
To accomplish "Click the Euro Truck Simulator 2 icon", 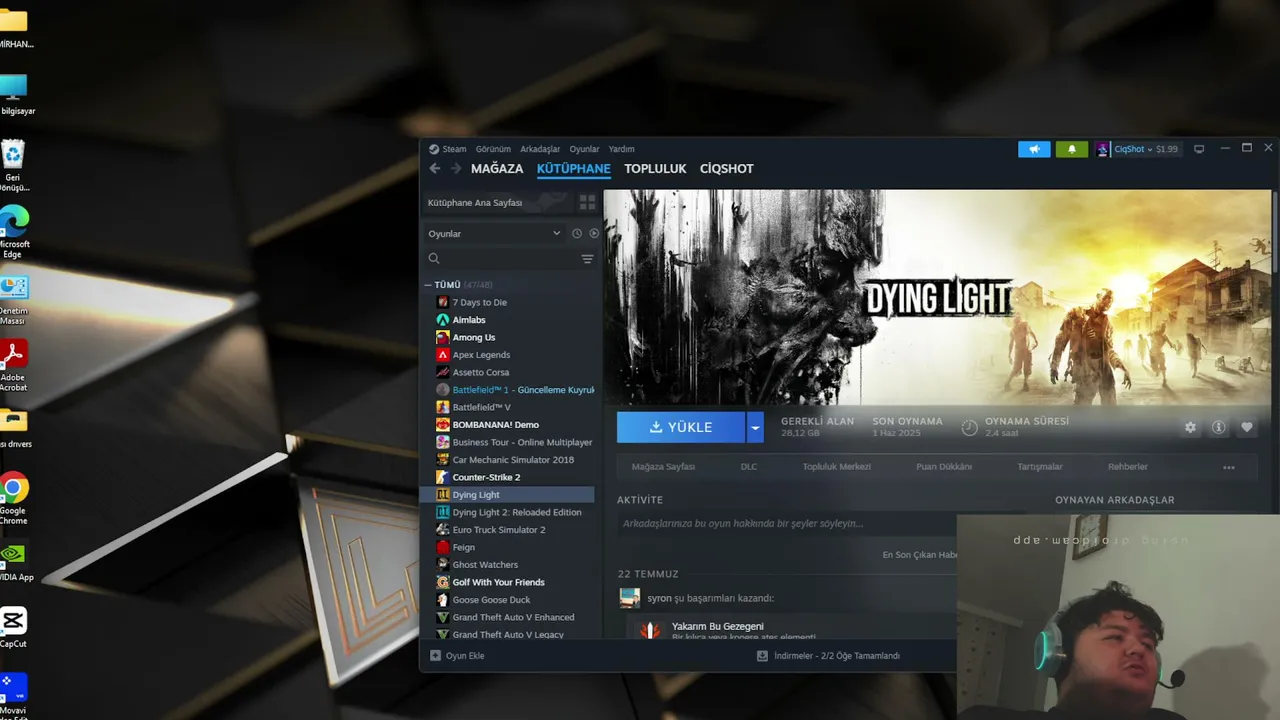I will [443, 530].
